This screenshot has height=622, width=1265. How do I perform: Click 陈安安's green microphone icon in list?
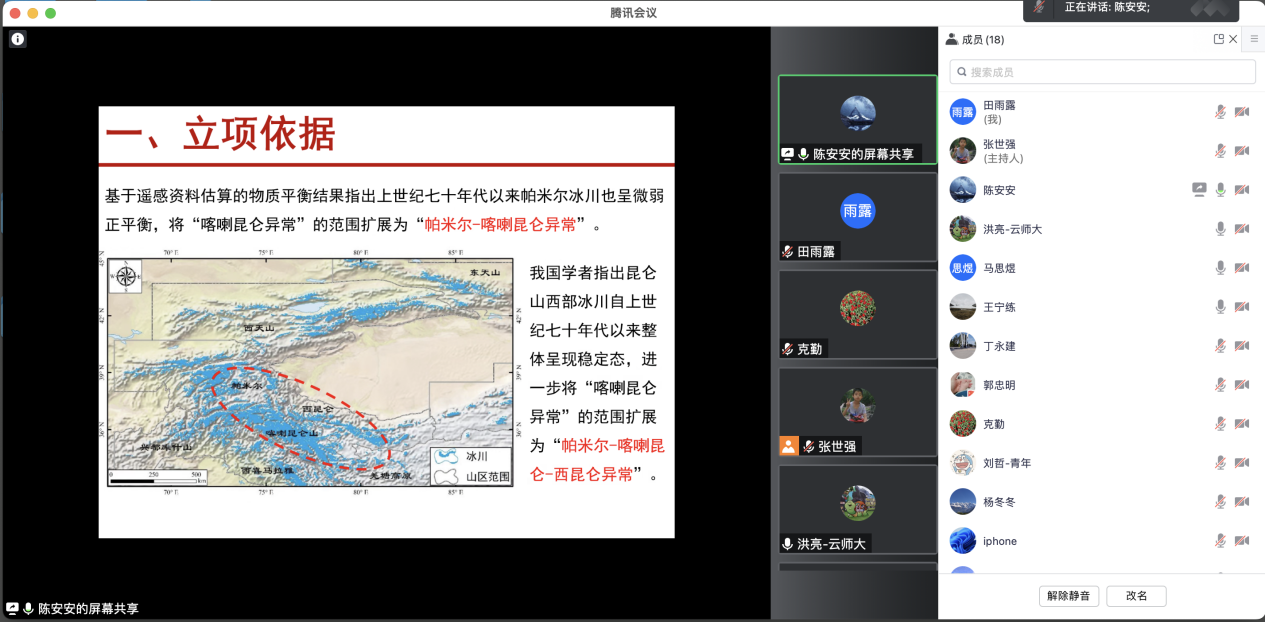(1220, 190)
